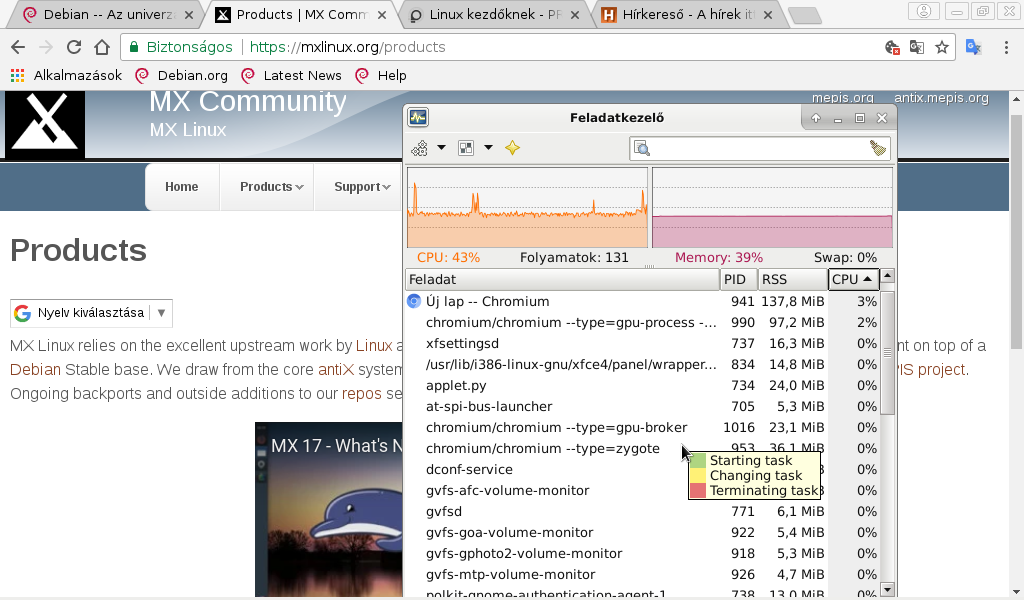1024x600 pixels.
Task: Click the Debian link in the paragraph
Action: click(35, 370)
